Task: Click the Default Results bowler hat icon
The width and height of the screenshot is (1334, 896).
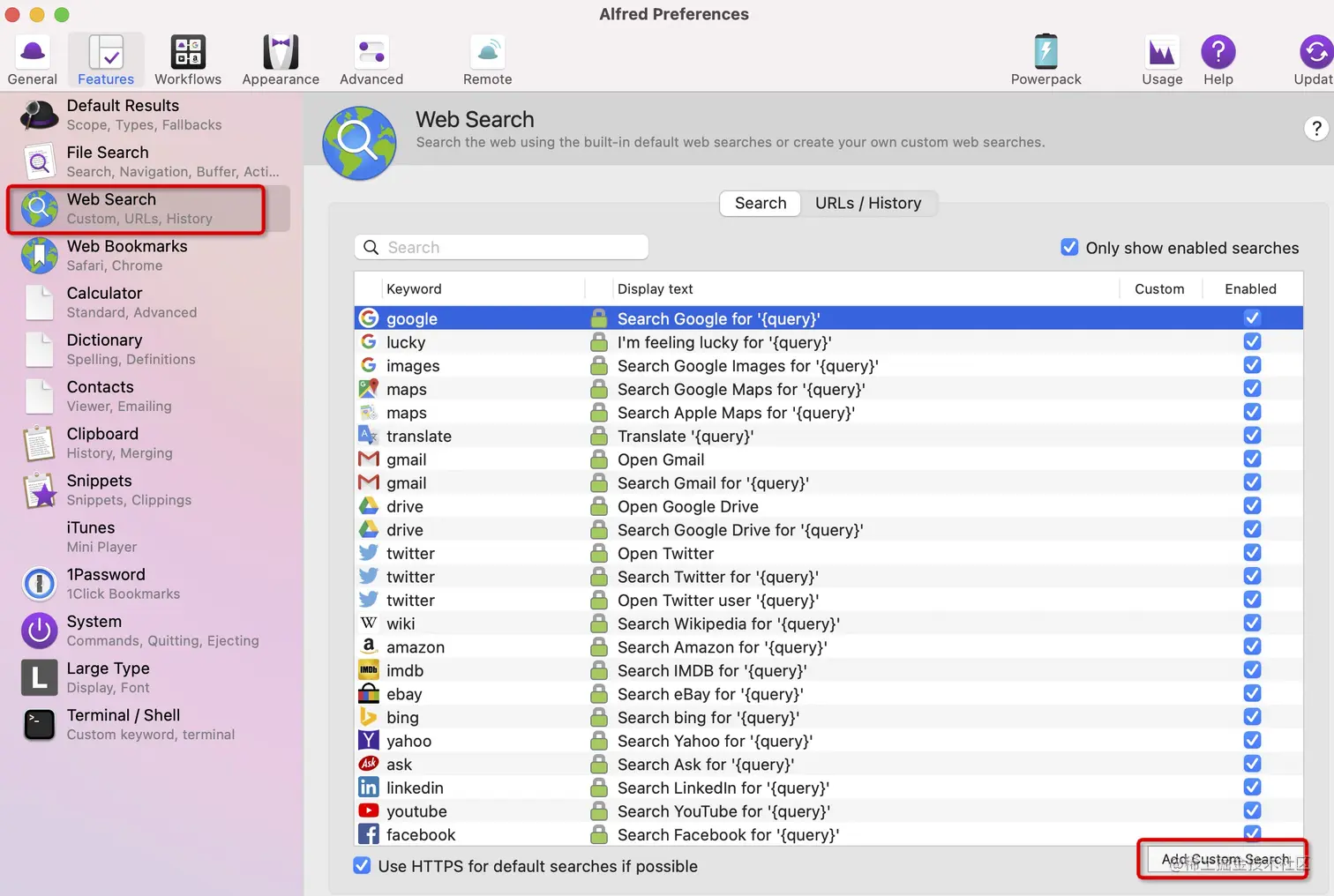Action: pos(39,116)
